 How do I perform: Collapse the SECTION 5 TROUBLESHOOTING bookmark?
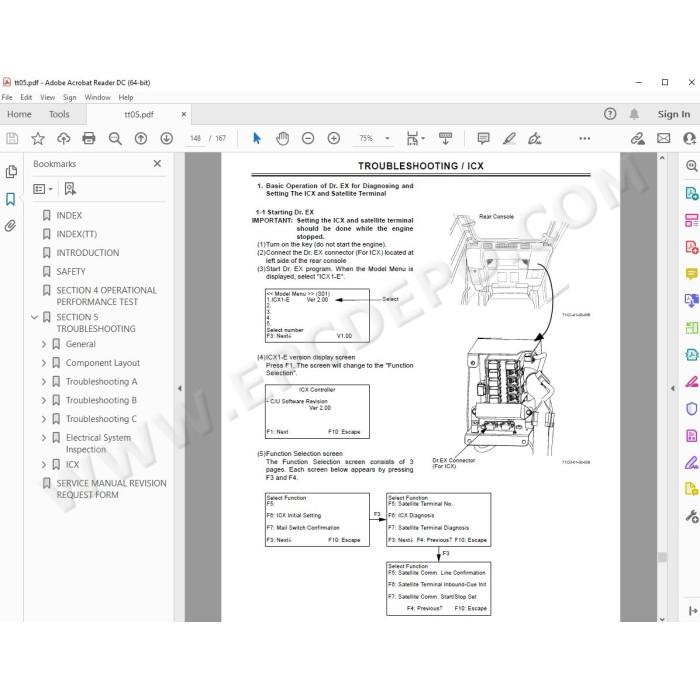coord(34,317)
